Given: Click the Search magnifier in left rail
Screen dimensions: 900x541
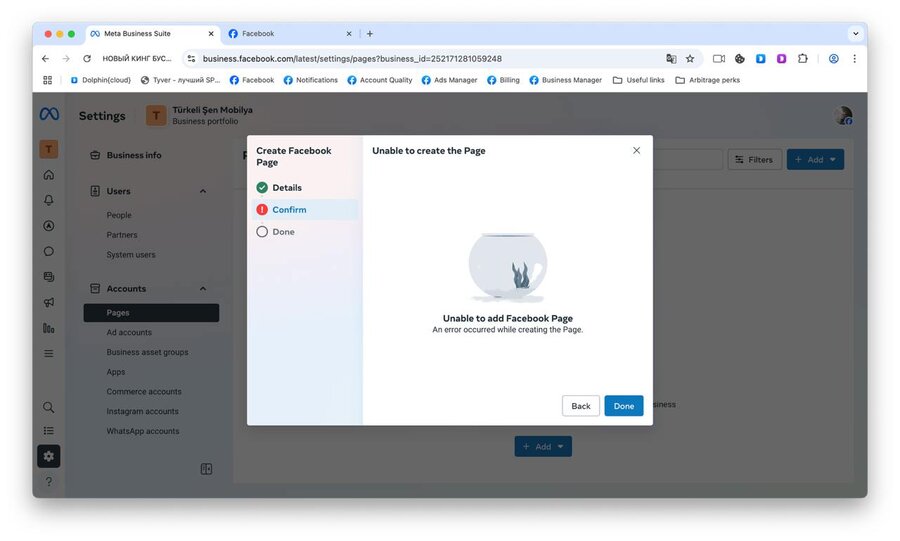Looking at the screenshot, I should [48, 407].
